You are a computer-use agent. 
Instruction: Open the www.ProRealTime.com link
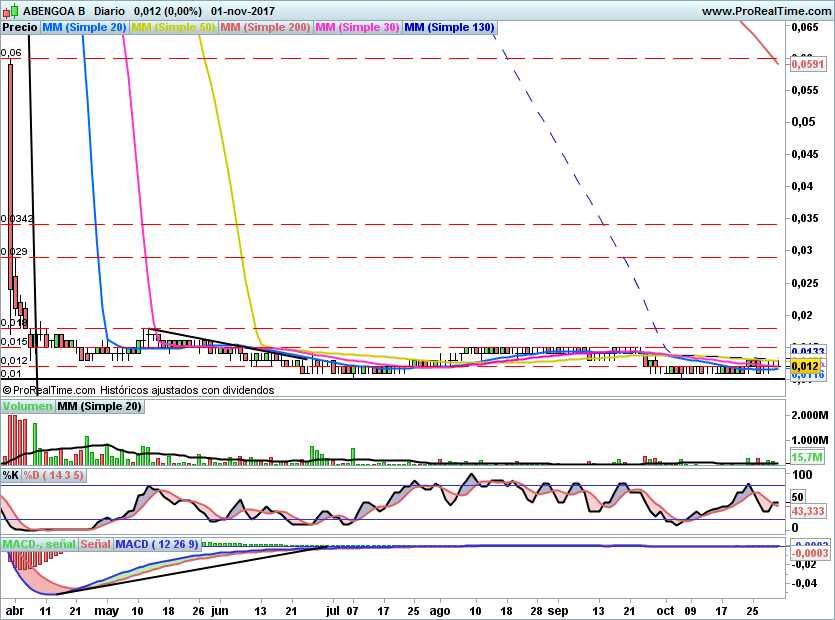(x=765, y=11)
